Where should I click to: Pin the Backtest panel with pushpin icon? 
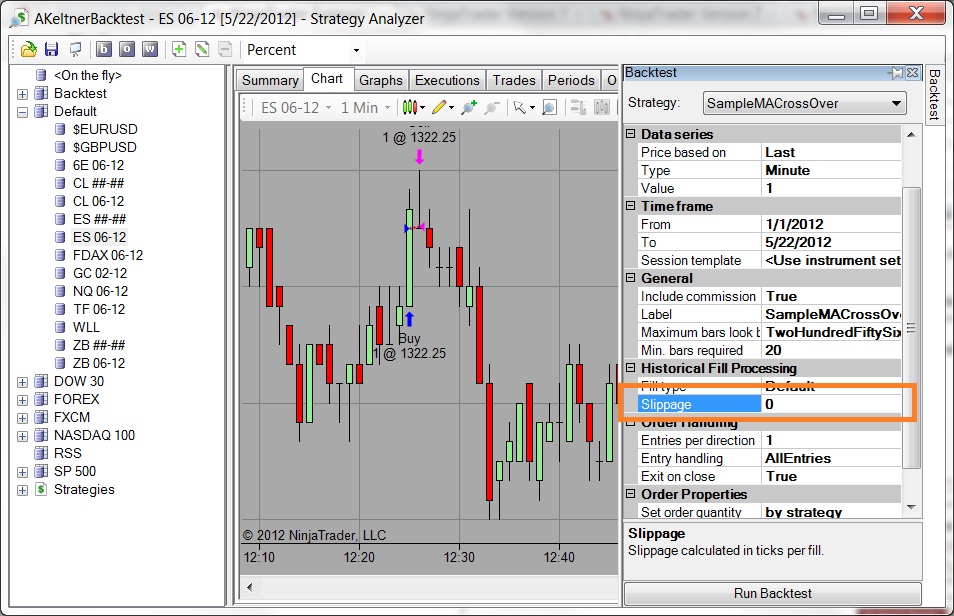tap(896, 73)
